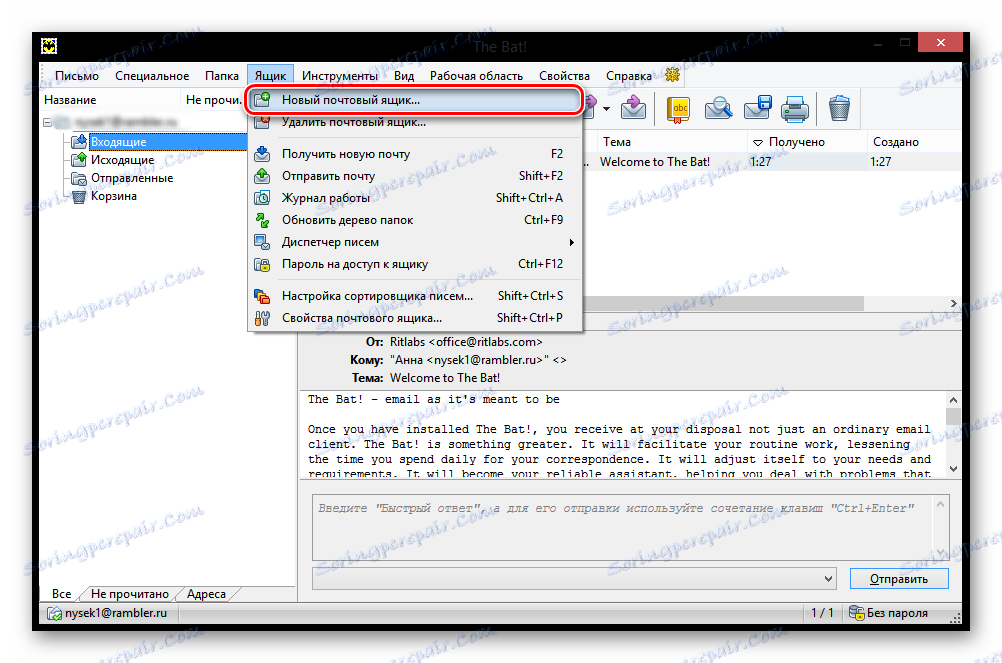Click the envelope with purple arrow toolbar icon
The width and height of the screenshot is (1002, 663).
[633, 108]
